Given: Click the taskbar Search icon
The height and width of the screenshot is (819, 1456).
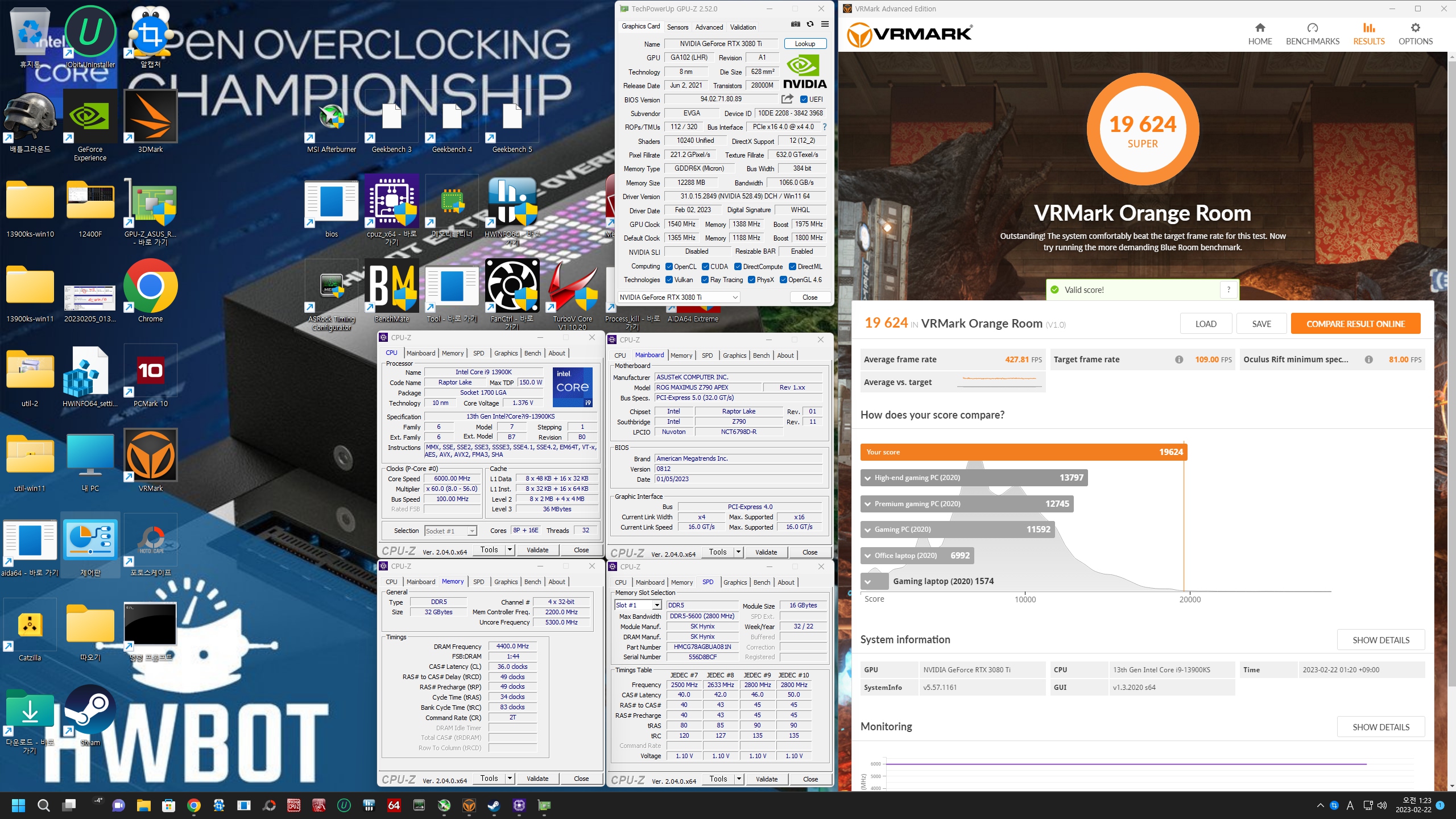Looking at the screenshot, I should pos(43,805).
